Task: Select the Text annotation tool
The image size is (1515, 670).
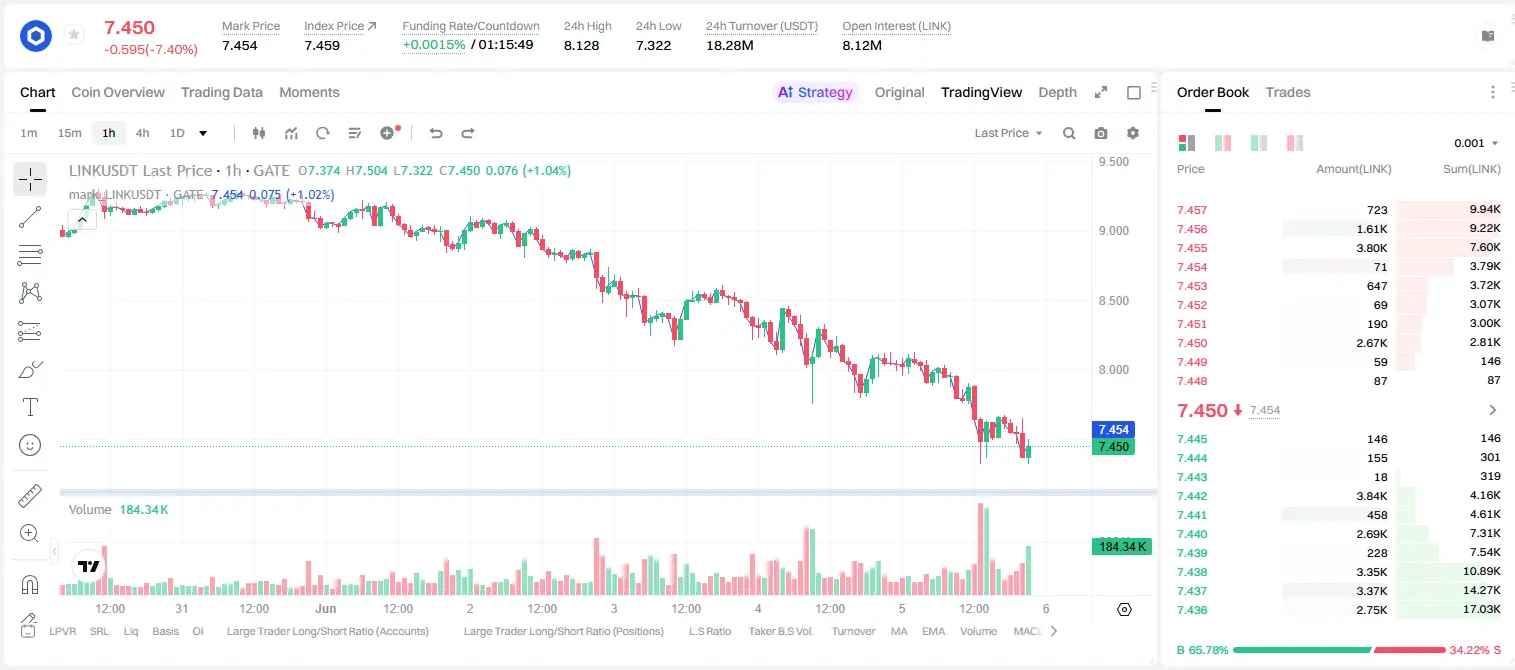Action: pos(30,407)
